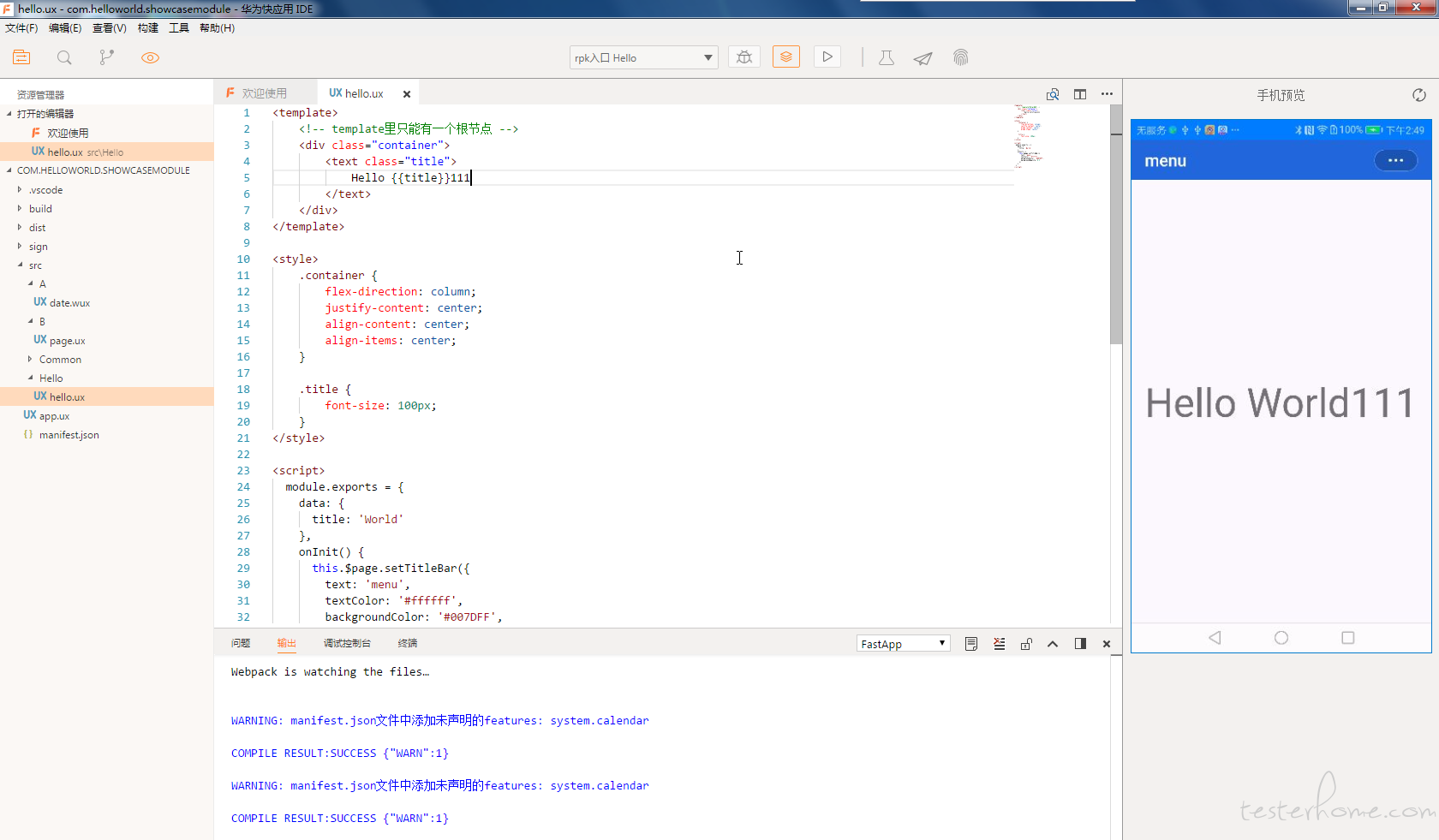The width and height of the screenshot is (1439, 840).
Task: Open the 查看(V) menu
Action: point(110,28)
